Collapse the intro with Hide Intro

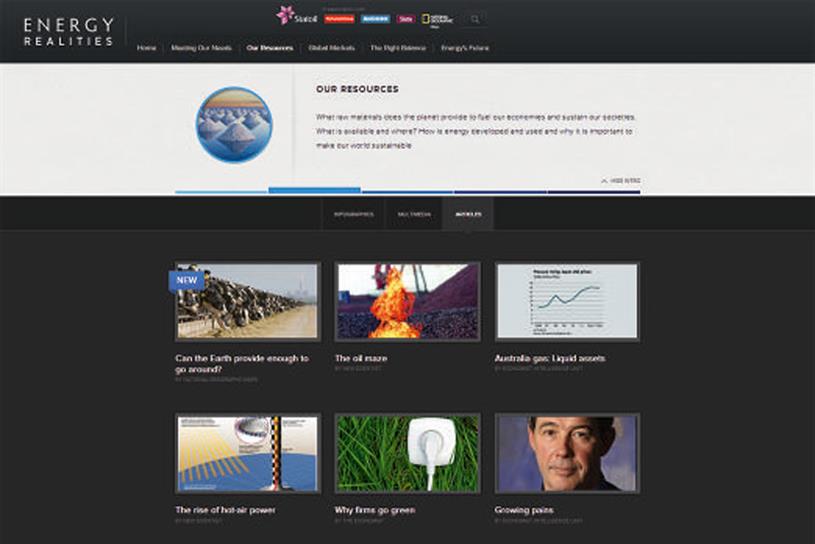click(x=621, y=181)
